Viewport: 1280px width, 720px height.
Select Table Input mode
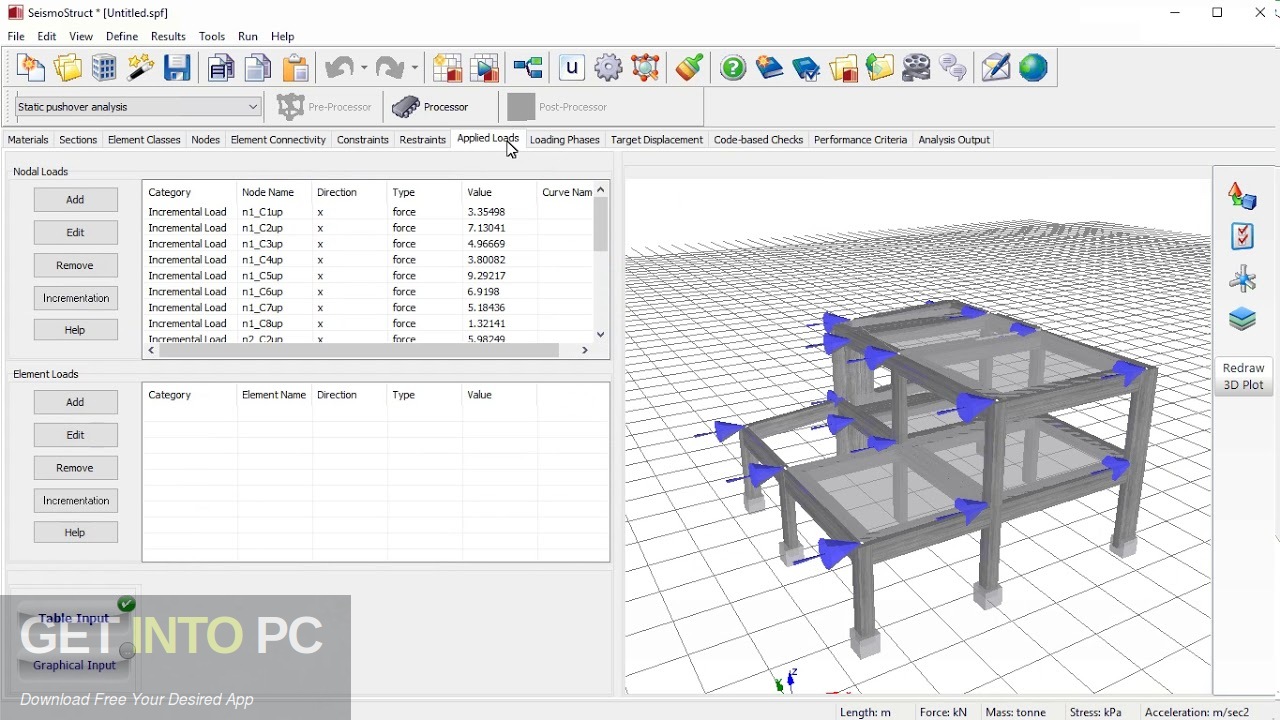pos(74,618)
